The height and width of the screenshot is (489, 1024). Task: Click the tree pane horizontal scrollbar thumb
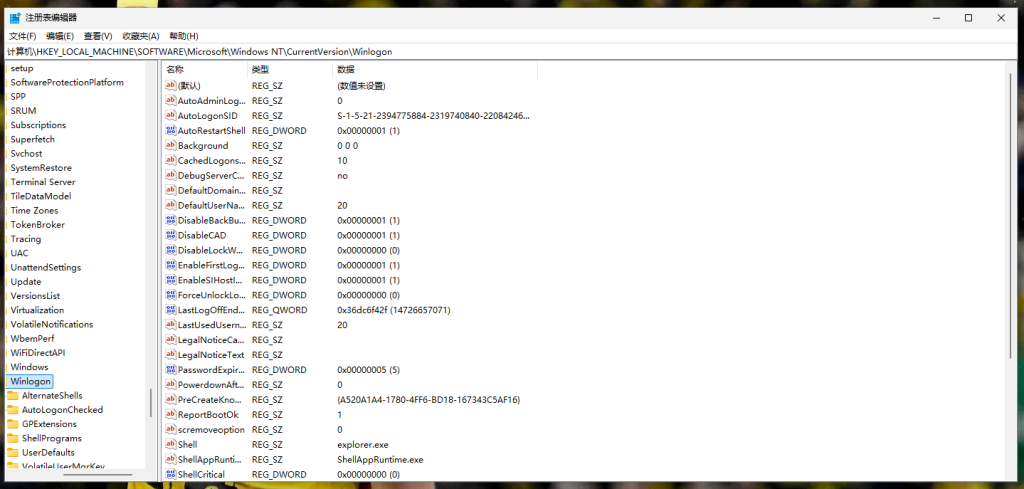(x=97, y=475)
